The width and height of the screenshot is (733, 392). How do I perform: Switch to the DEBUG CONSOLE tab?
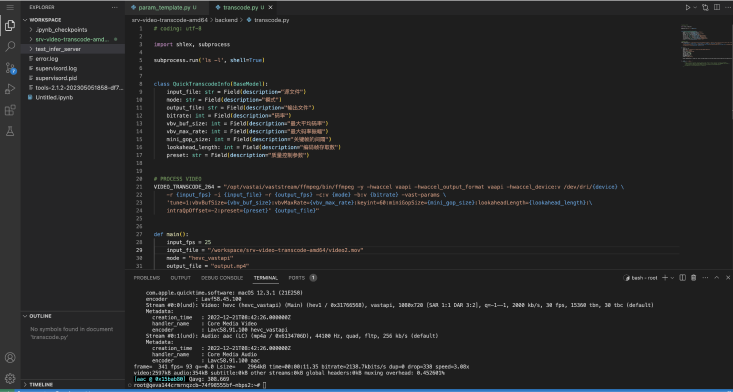[222, 278]
